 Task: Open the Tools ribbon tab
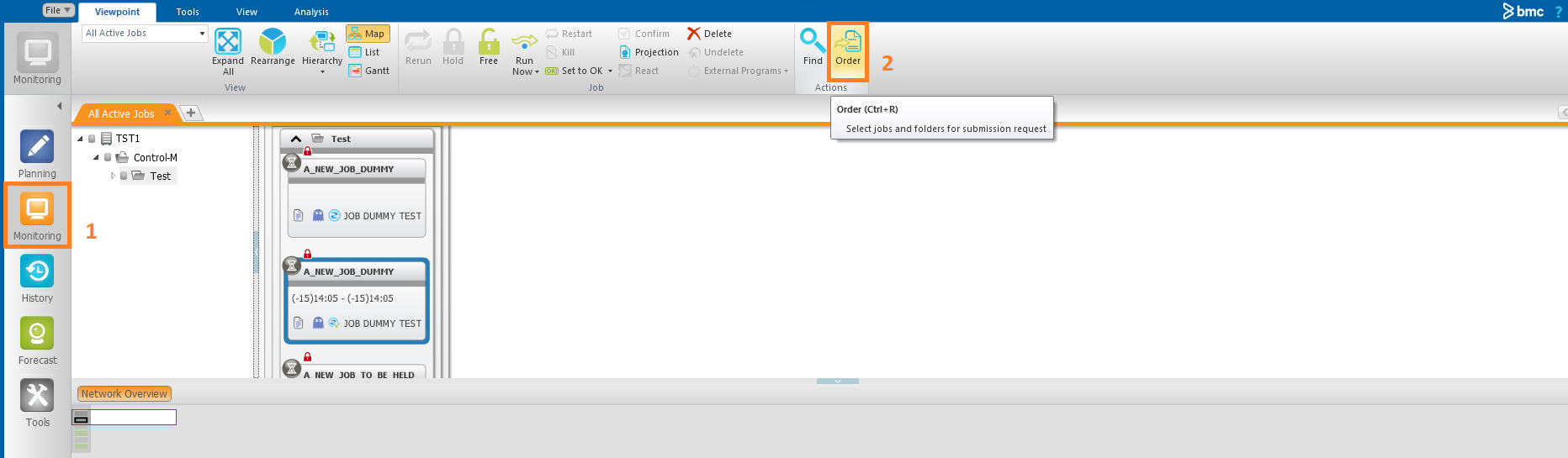[188, 12]
